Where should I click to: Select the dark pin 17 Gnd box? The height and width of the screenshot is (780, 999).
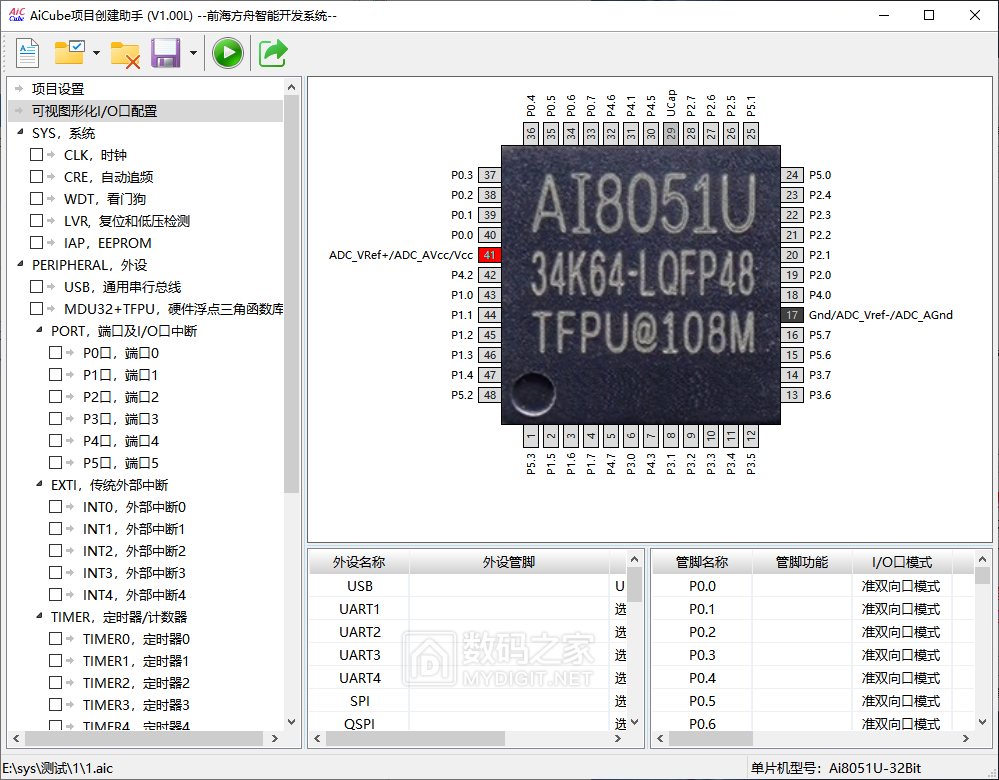[x=792, y=315]
